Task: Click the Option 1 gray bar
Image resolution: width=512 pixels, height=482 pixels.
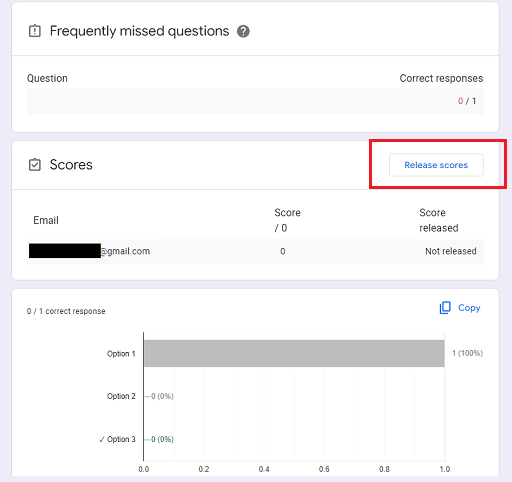Action: point(294,353)
